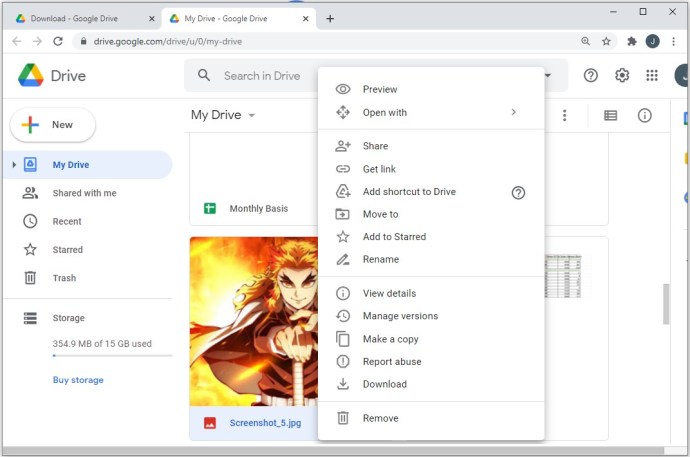Click help icon beside Add shortcut to Drive

(518, 193)
